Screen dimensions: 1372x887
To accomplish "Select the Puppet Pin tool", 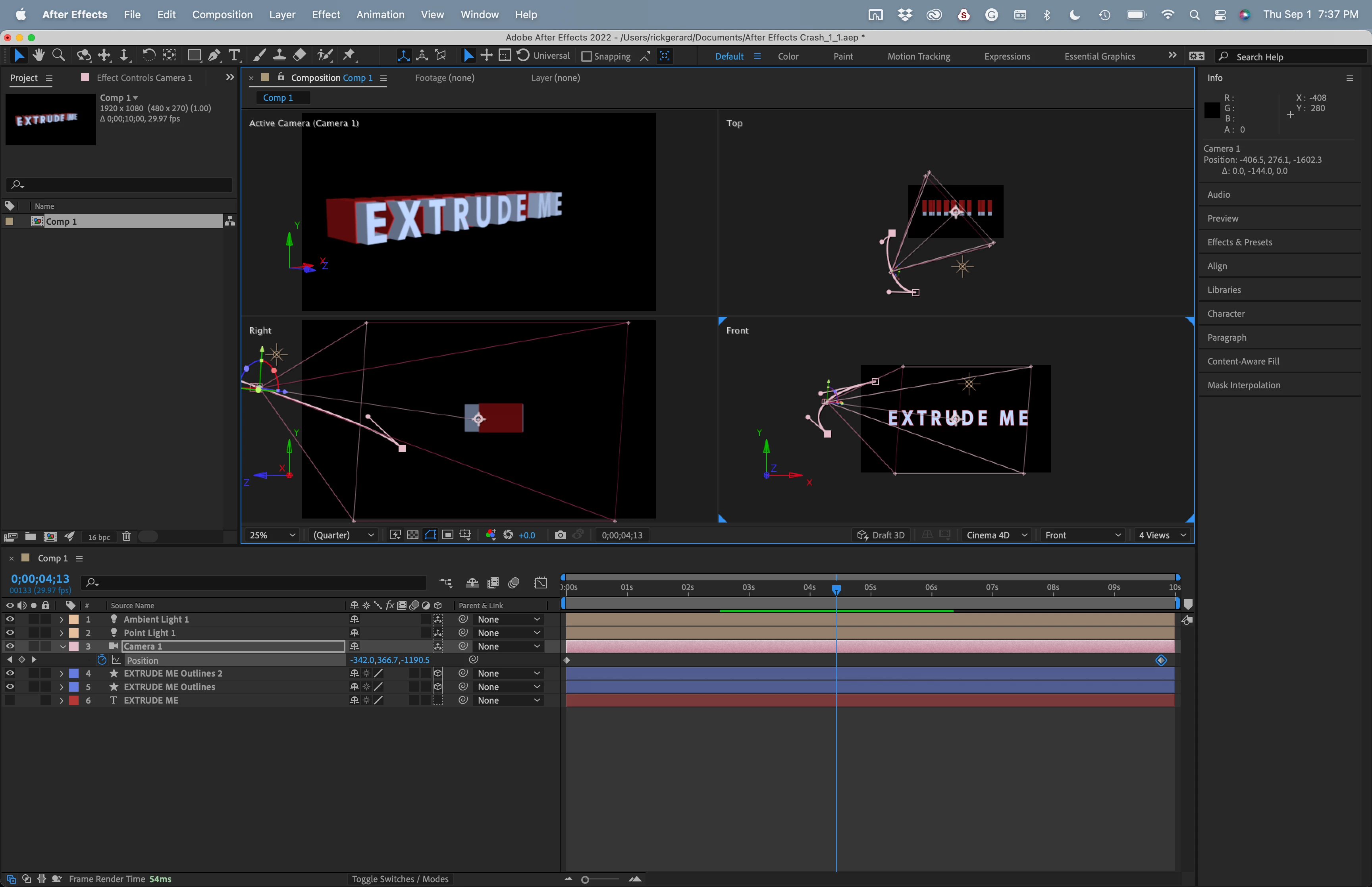I will pos(349,55).
